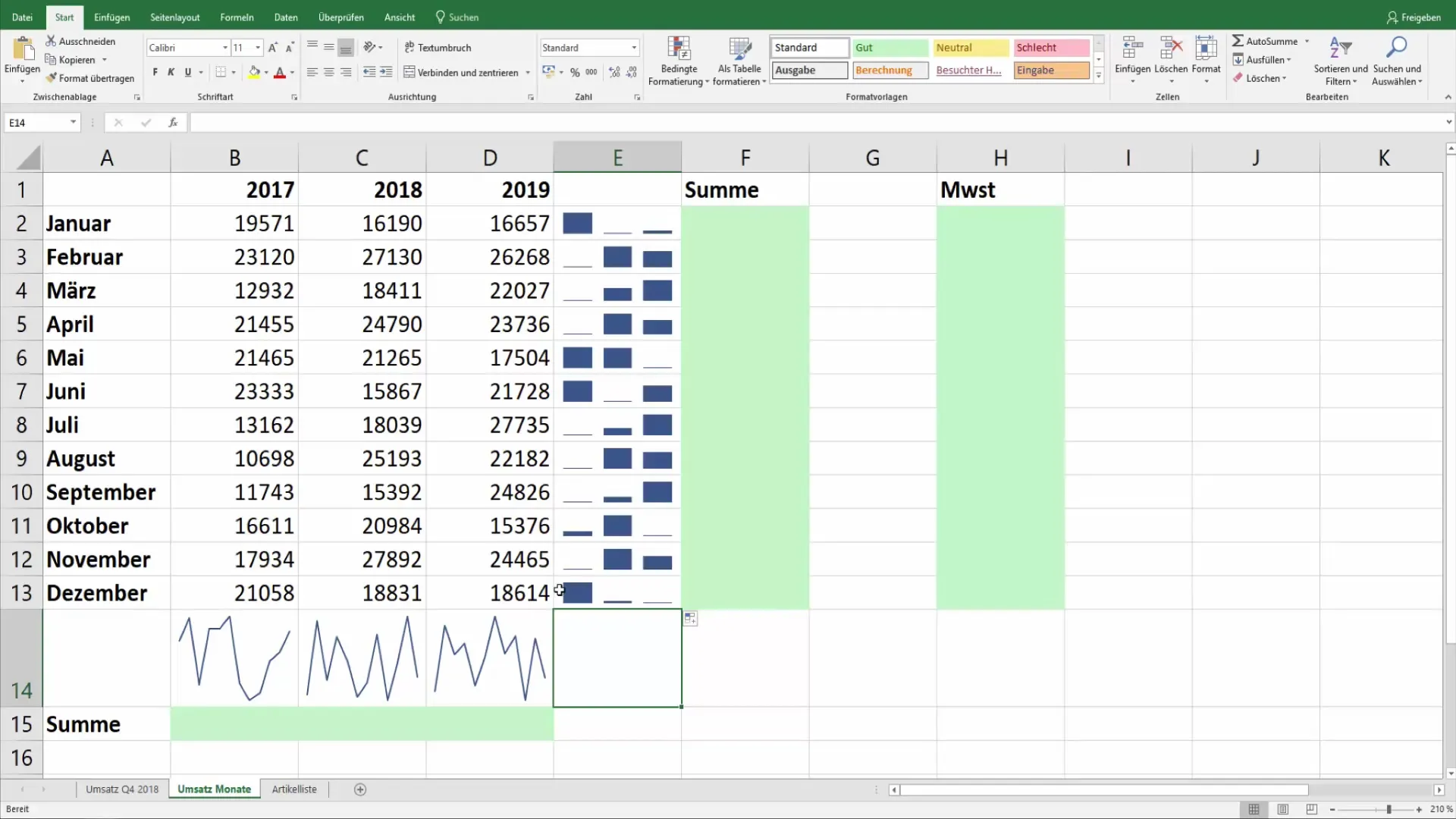The width and height of the screenshot is (1456, 819).
Task: Click the borders icon
Action: pyautogui.click(x=221, y=72)
